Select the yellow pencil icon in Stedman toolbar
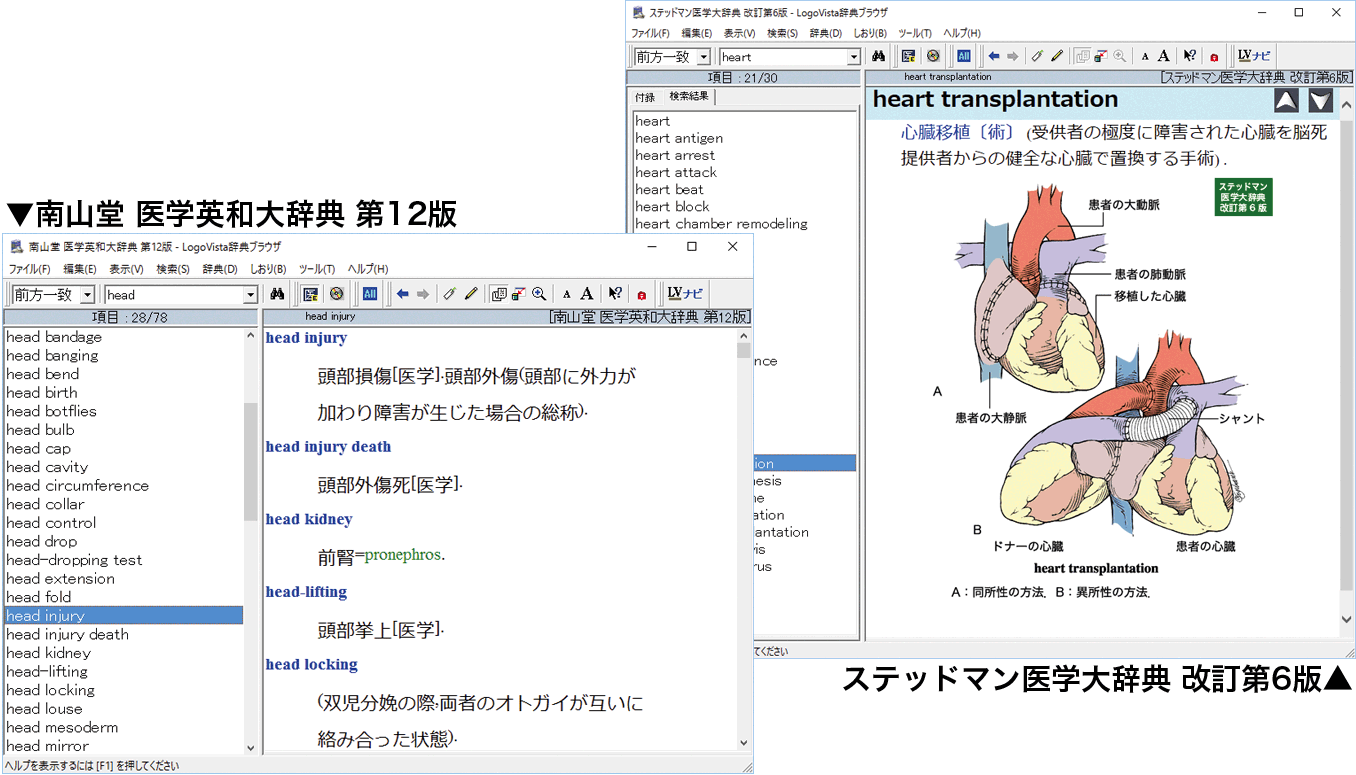This screenshot has height=775, width=1356. (x=1057, y=56)
